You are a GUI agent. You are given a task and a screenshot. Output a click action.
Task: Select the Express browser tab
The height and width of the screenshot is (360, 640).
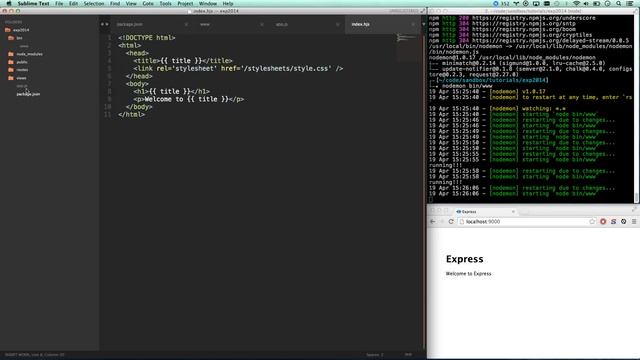(x=485, y=211)
